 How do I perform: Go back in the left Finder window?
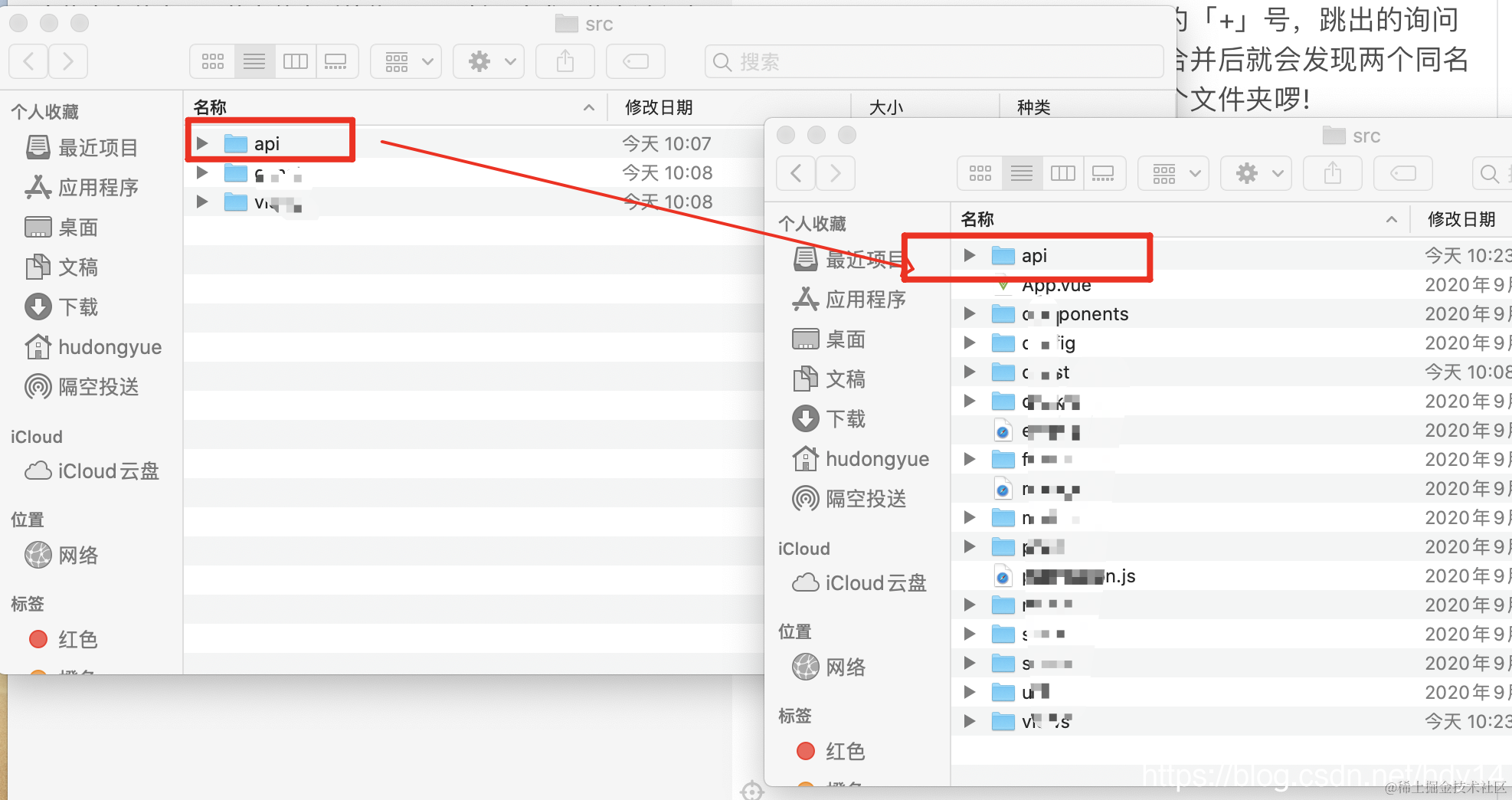[x=29, y=61]
